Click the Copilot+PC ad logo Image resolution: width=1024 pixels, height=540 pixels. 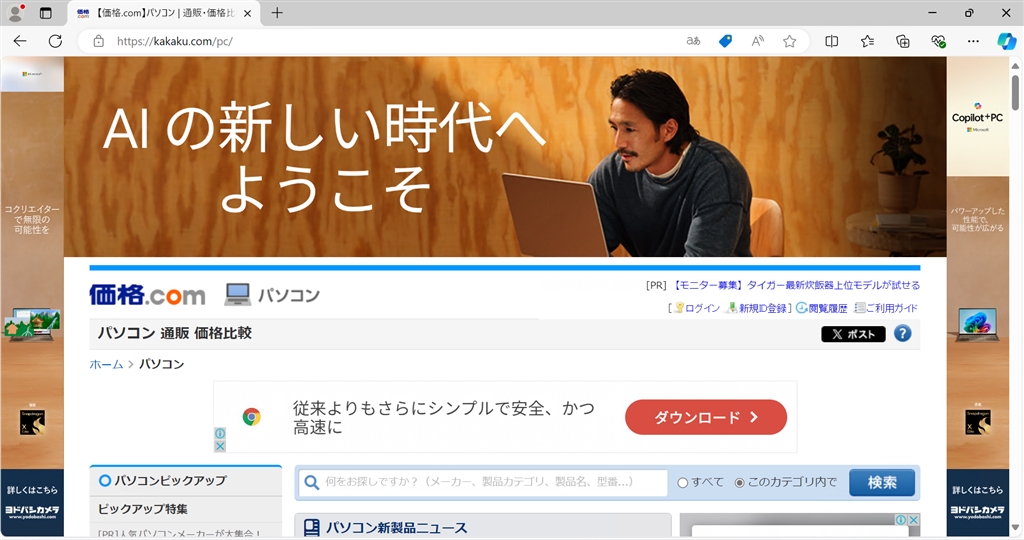[x=977, y=118]
